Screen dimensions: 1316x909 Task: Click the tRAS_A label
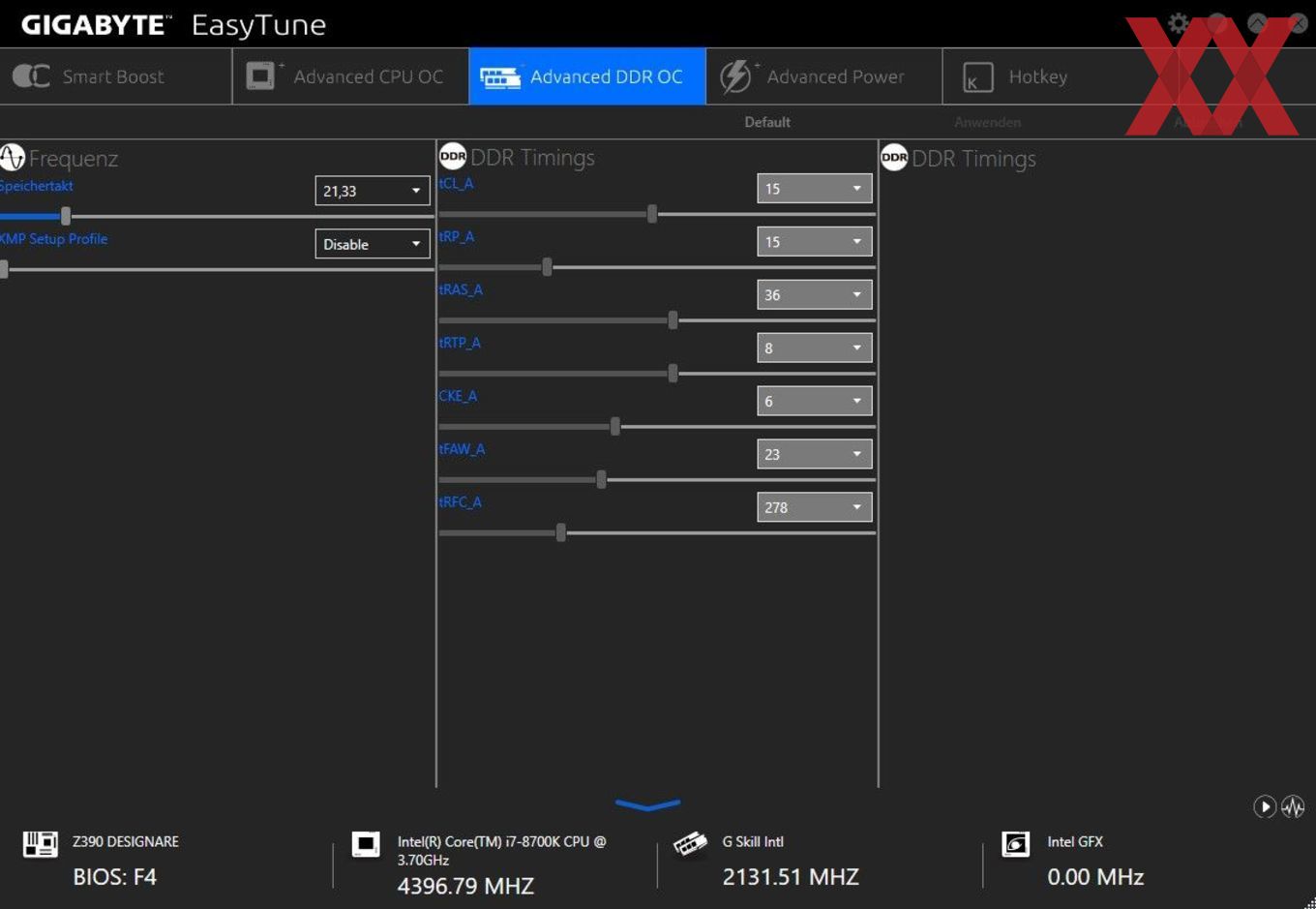pos(461,289)
